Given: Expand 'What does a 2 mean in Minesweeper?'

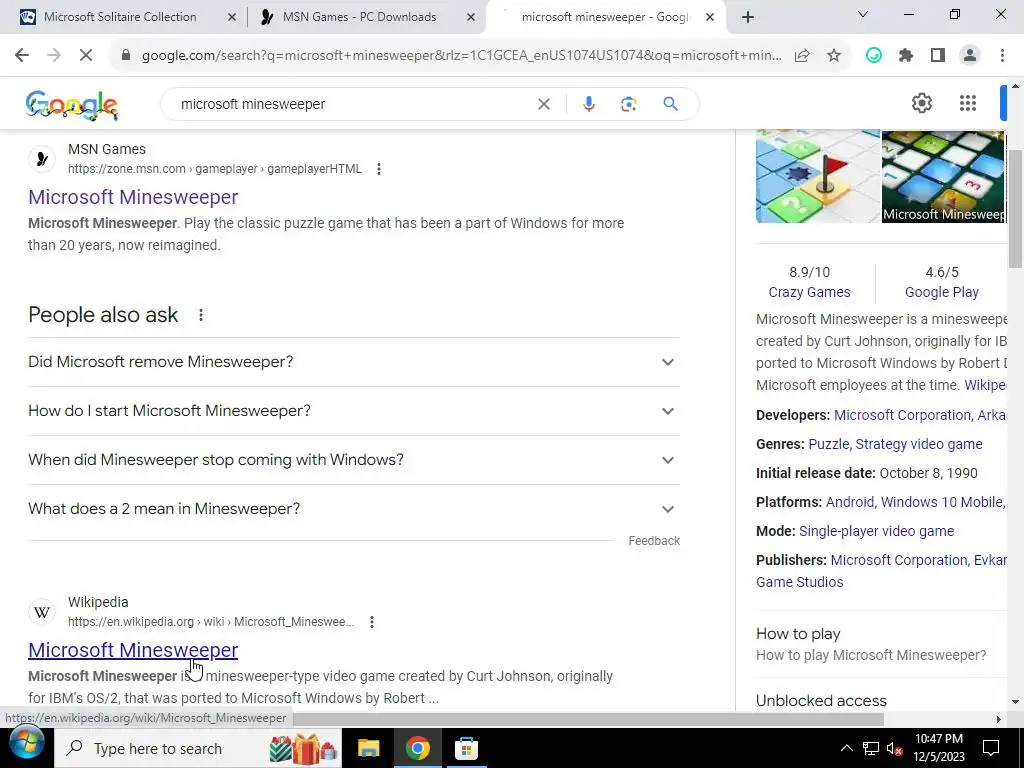Looking at the screenshot, I should click(x=354, y=509).
